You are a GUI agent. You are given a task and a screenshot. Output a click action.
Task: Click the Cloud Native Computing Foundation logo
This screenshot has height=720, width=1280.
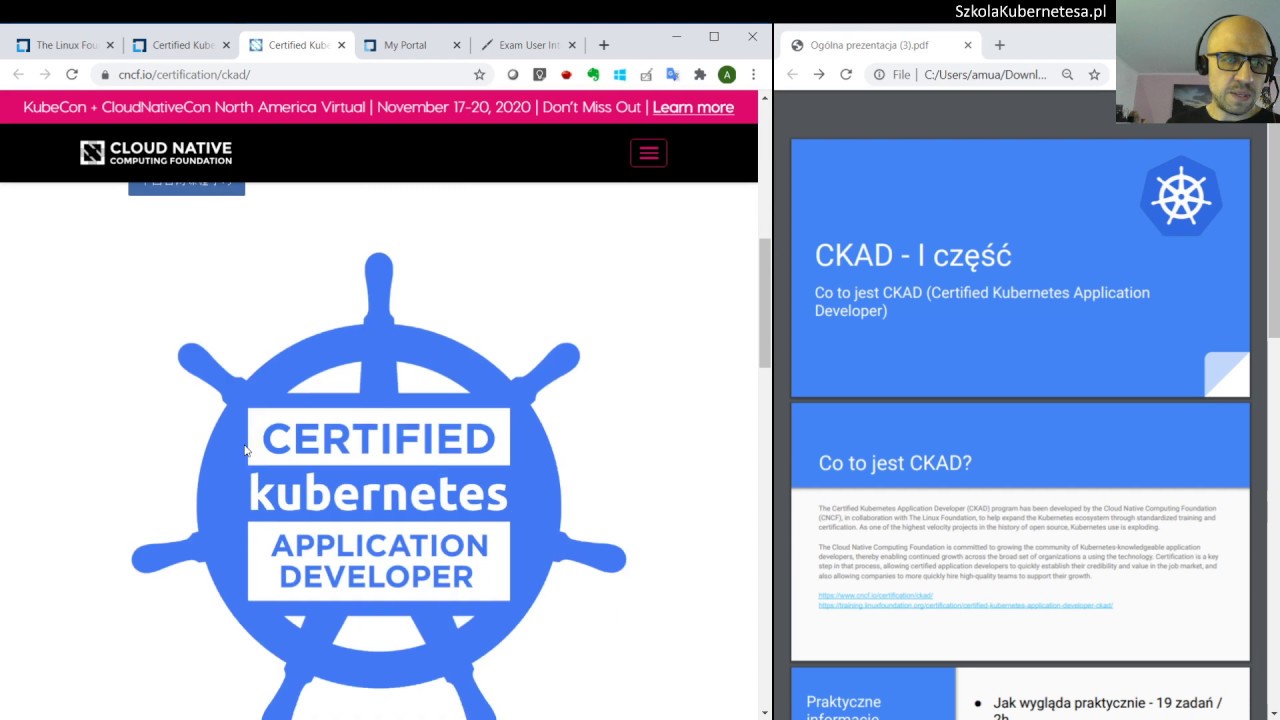click(156, 152)
